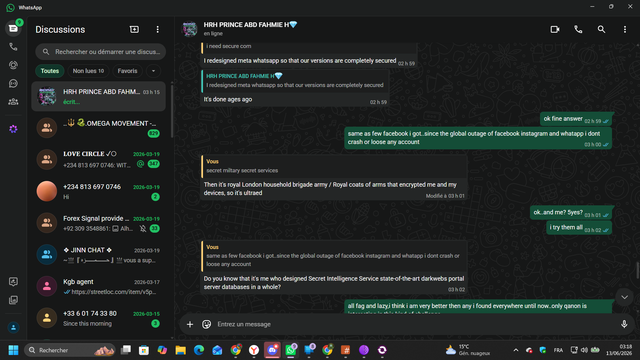640x360 pixels.
Task: Open contact info via header name
Action: (250, 25)
